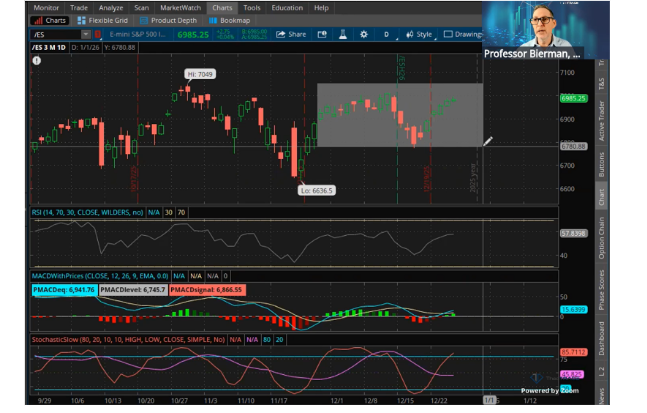Image resolution: width=647 pixels, height=413 pixels.
Task: Open the Flexible Grid view
Action: (103, 20)
